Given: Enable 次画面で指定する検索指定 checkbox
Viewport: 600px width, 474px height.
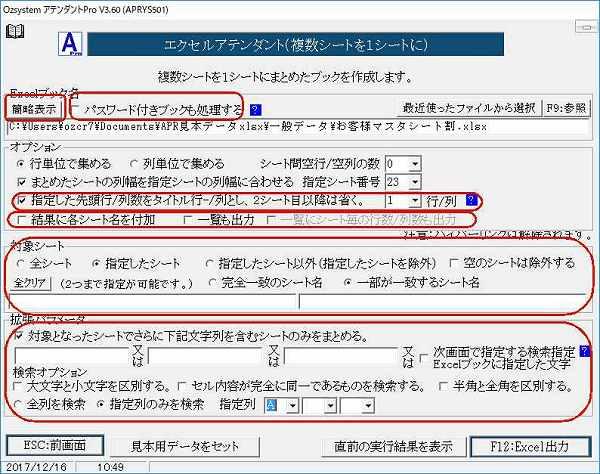Looking at the screenshot, I should click(424, 358).
